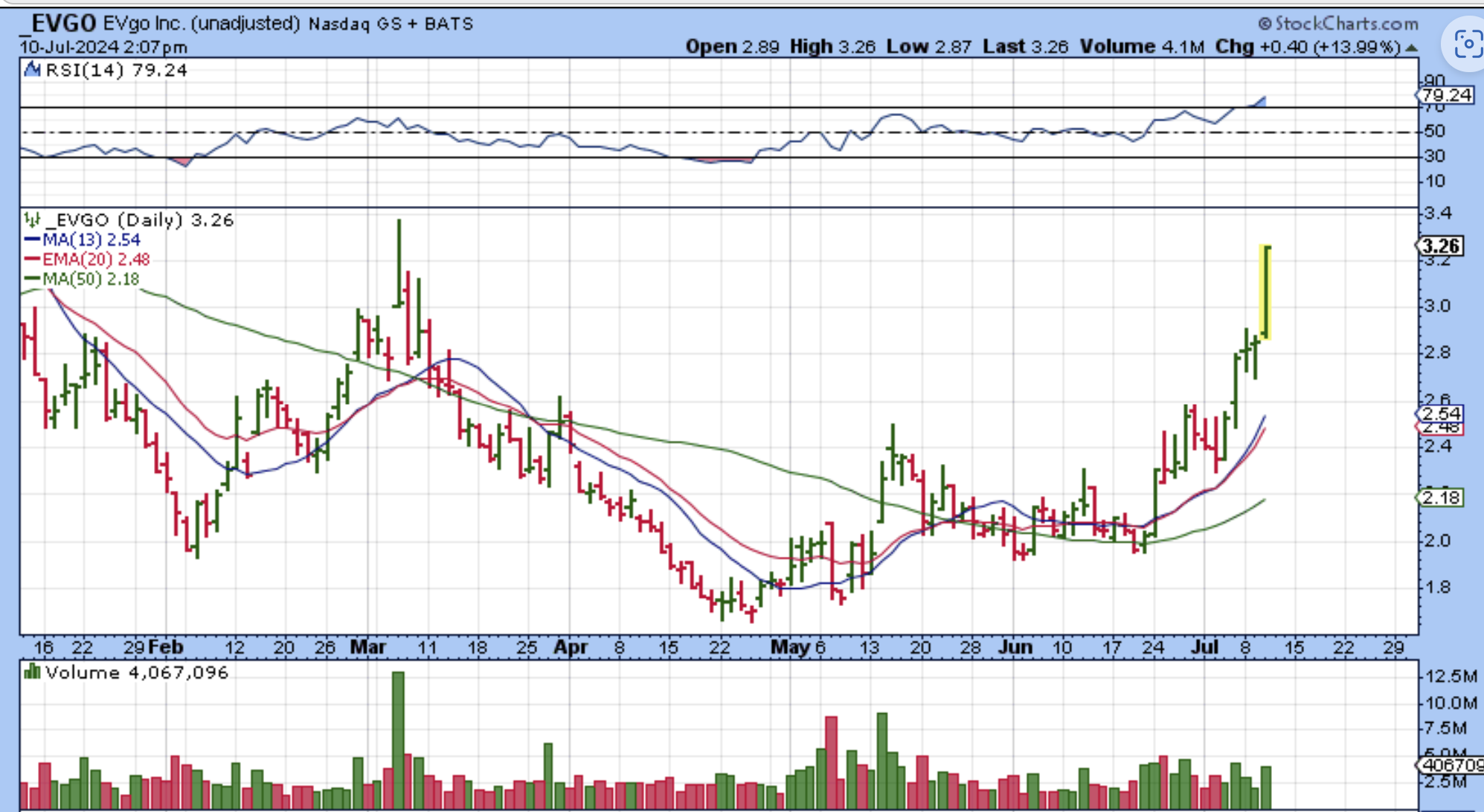The image size is (1484, 812).
Task: Click the 3.26 last price tag
Action: (1441, 245)
